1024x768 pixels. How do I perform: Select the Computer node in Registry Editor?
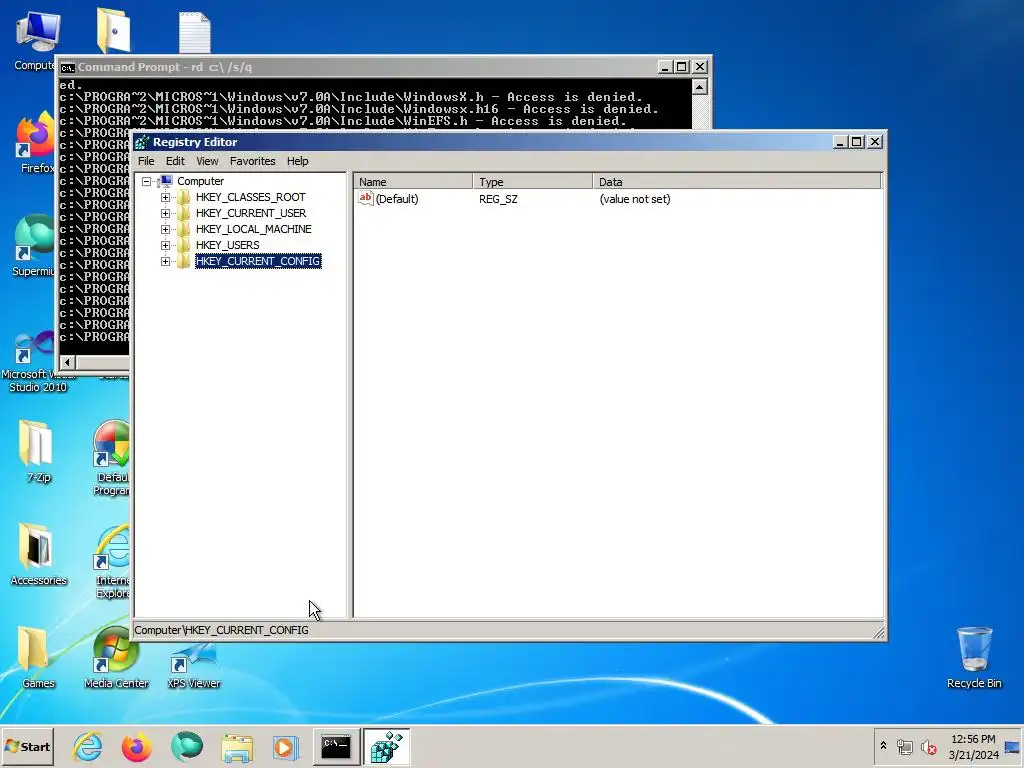point(200,182)
